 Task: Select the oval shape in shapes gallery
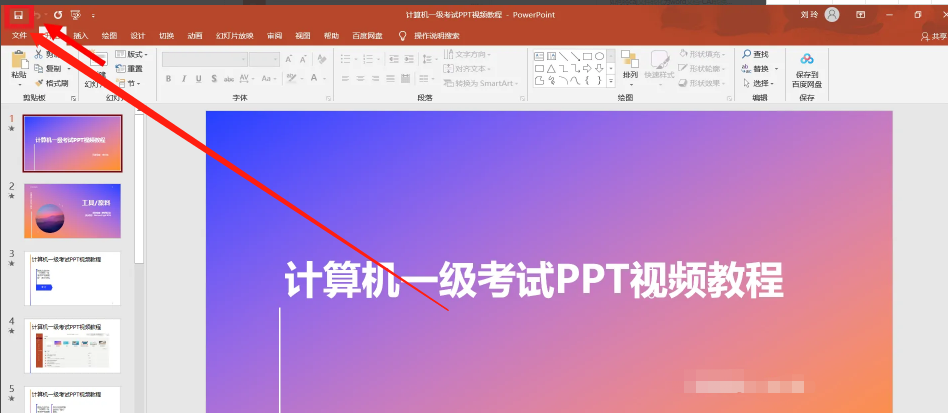pos(598,56)
